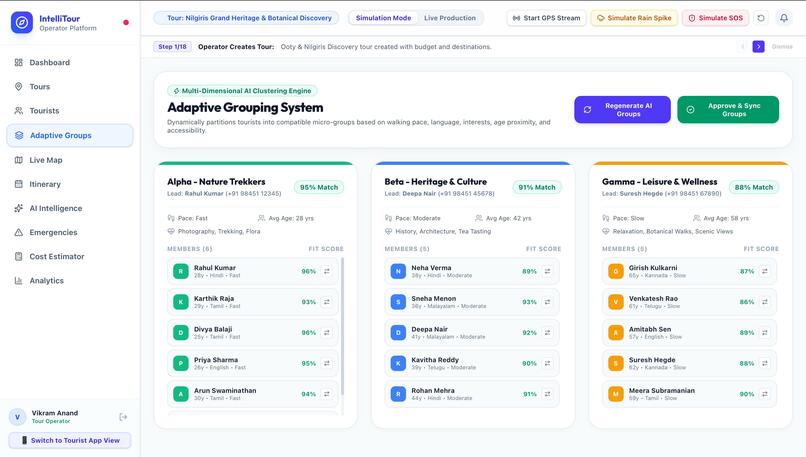
Task: Click the Step 1/18 badge
Action: coord(172,47)
